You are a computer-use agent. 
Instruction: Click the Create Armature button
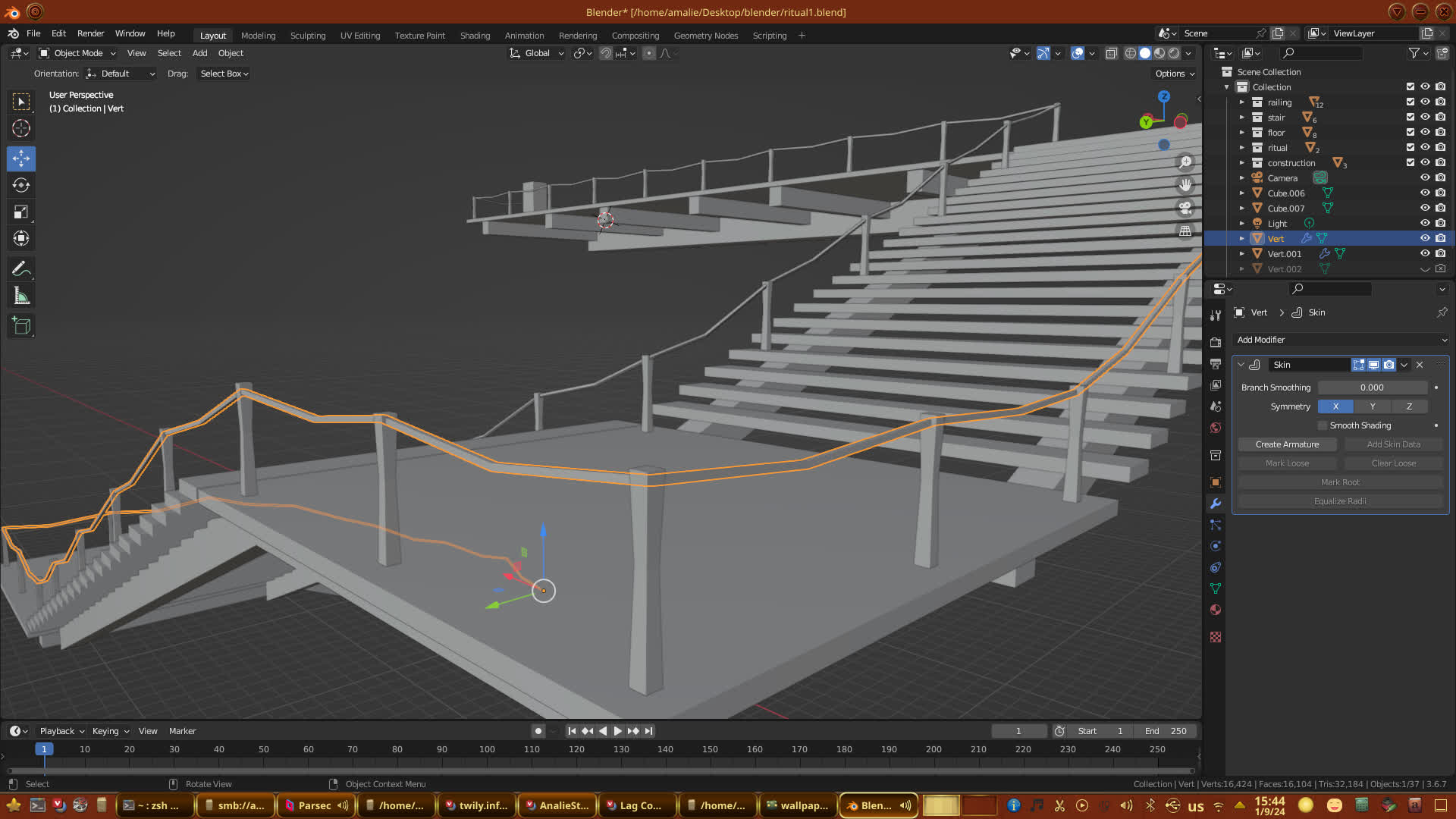1287,444
